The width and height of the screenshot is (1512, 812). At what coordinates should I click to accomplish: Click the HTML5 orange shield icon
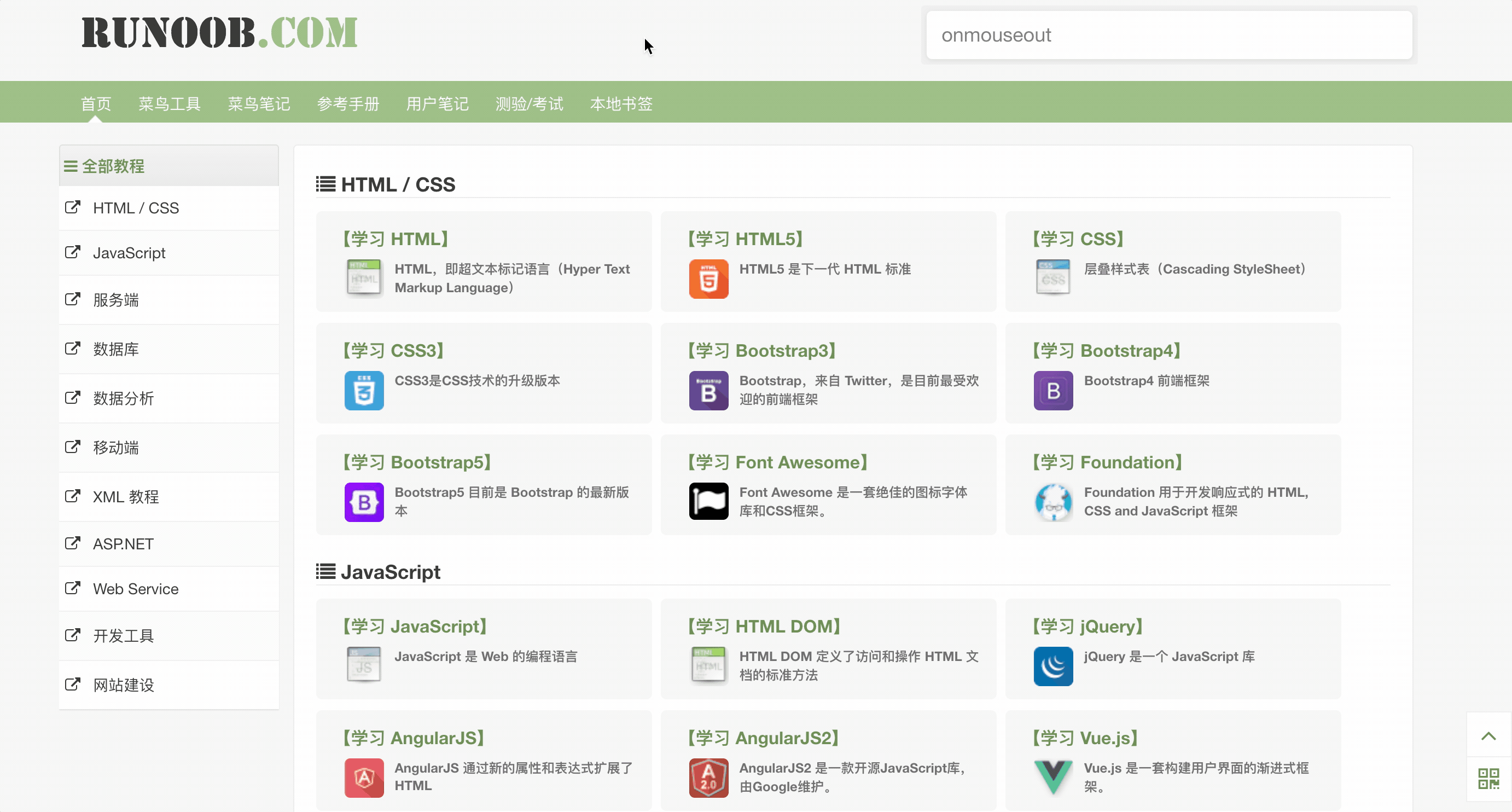click(x=708, y=279)
